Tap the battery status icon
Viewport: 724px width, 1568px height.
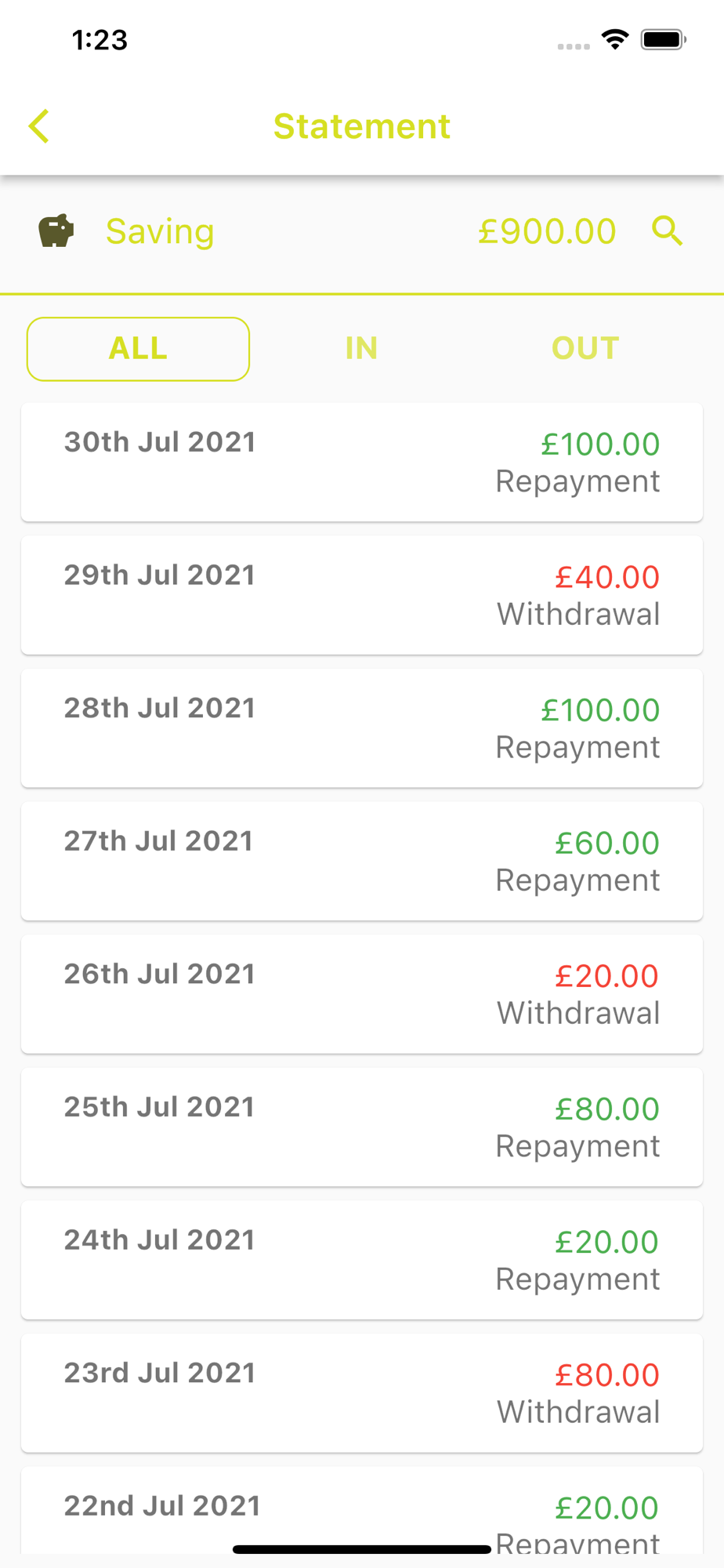click(x=663, y=39)
